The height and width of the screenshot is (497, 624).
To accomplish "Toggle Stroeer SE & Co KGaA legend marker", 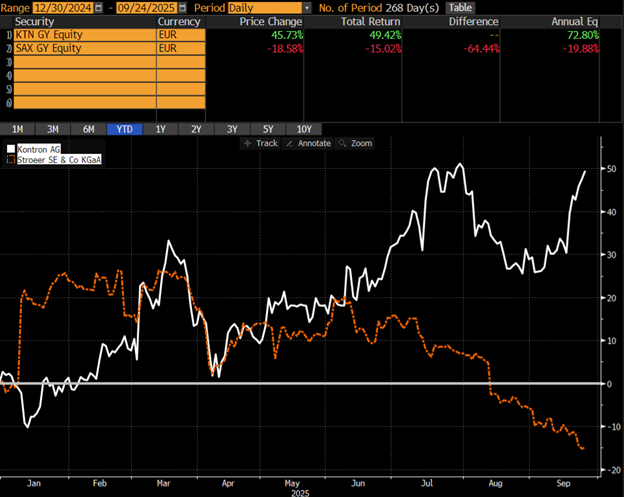I will (11, 158).
